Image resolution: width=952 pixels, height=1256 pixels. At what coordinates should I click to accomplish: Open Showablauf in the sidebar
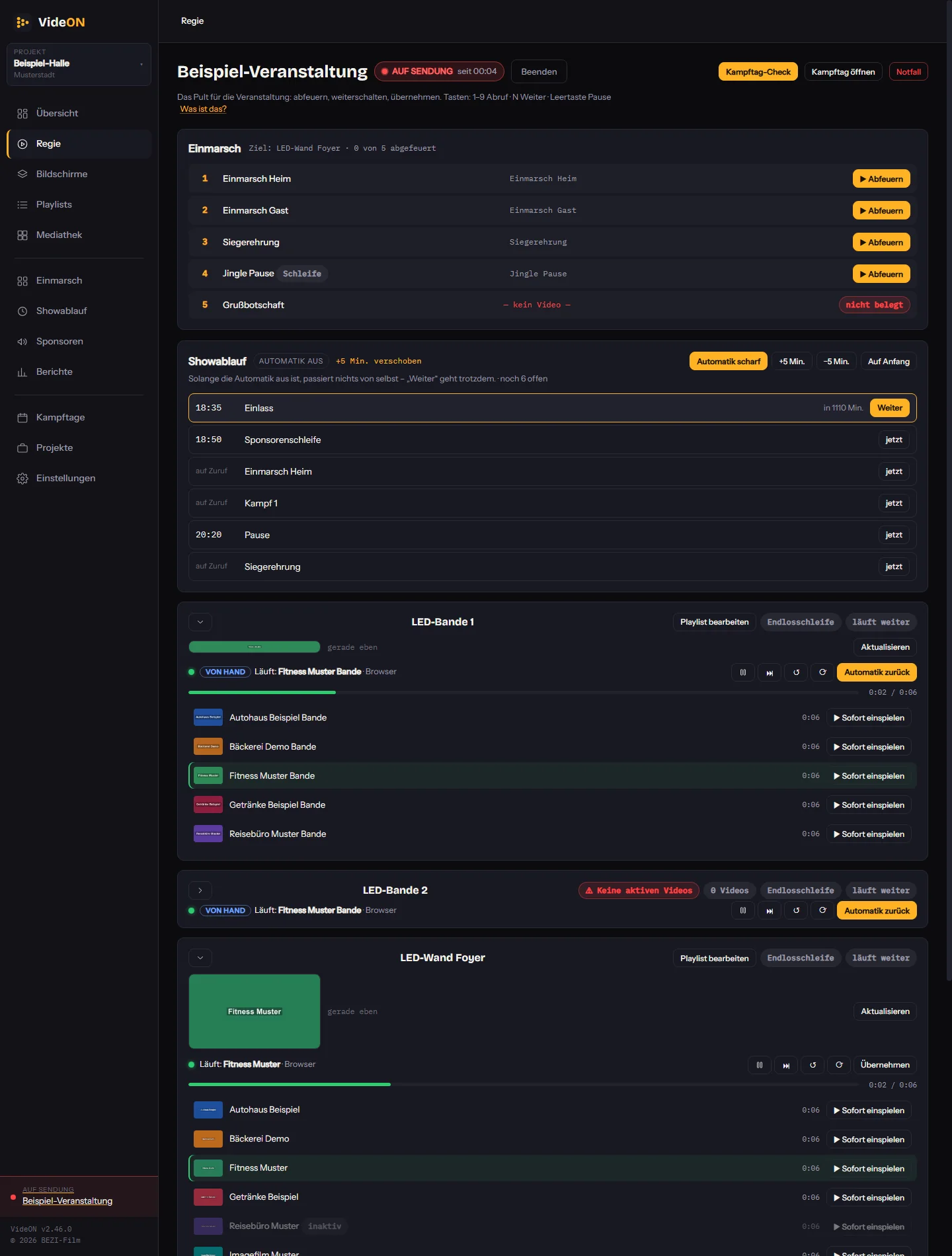79,311
